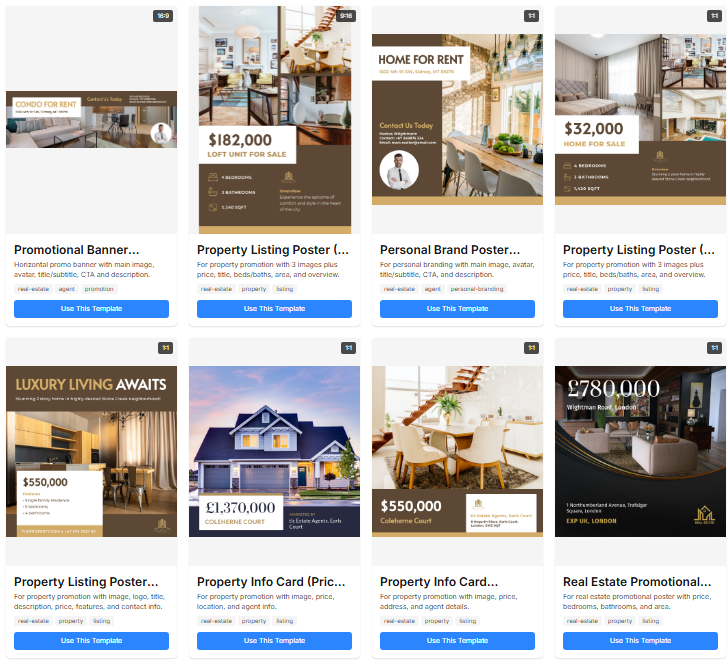Open the Luxury Living Awaits thumbnail
This screenshot has width=728, height=667.
pos(91,451)
